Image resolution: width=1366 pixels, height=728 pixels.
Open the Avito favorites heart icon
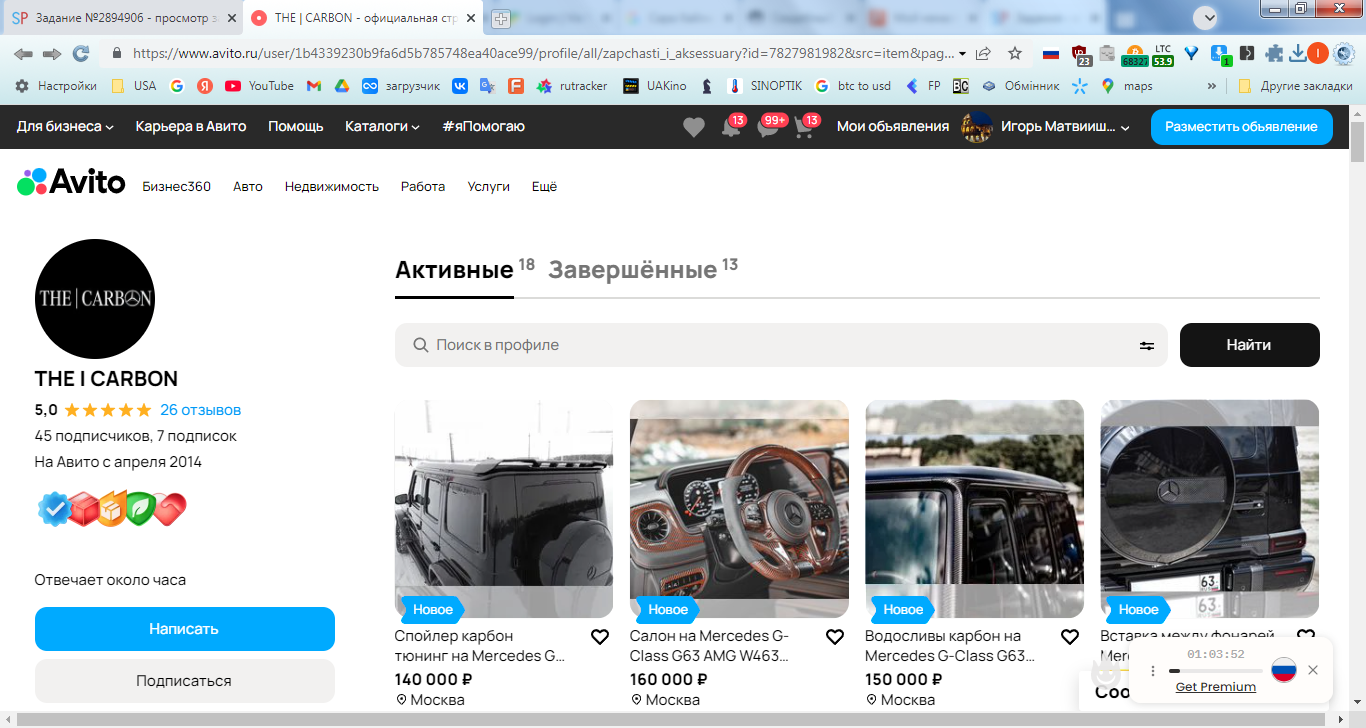(693, 127)
